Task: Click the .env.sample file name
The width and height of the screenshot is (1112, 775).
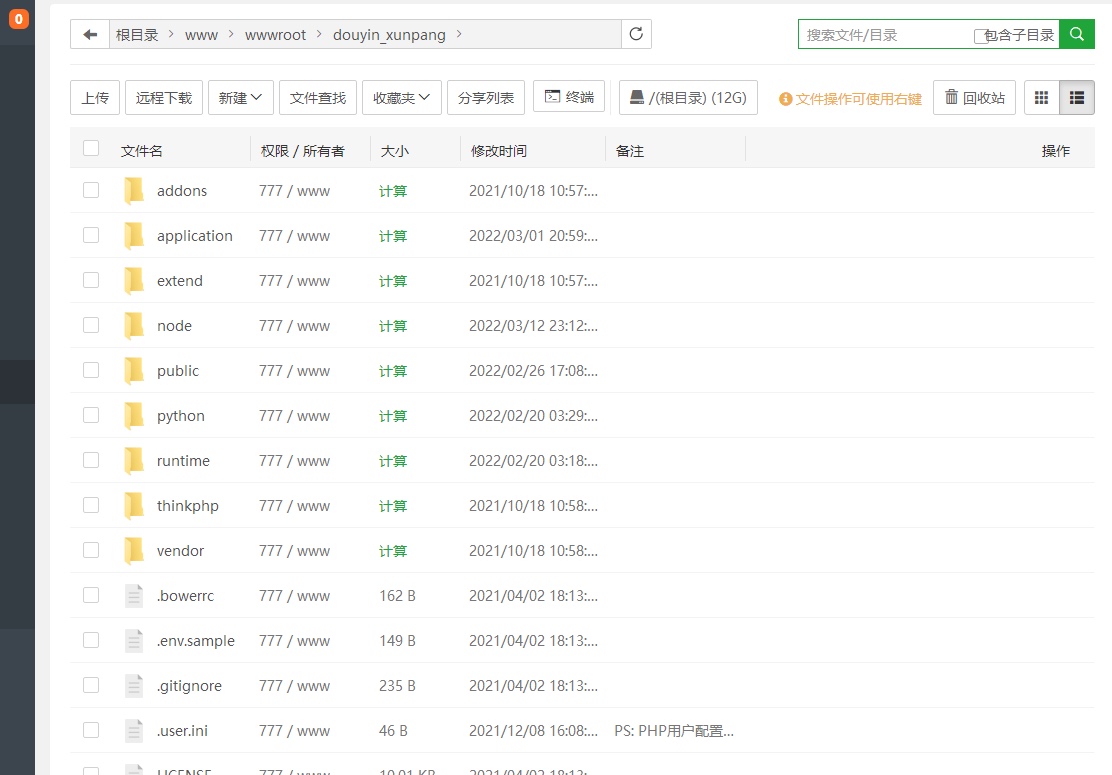Action: tap(196, 641)
